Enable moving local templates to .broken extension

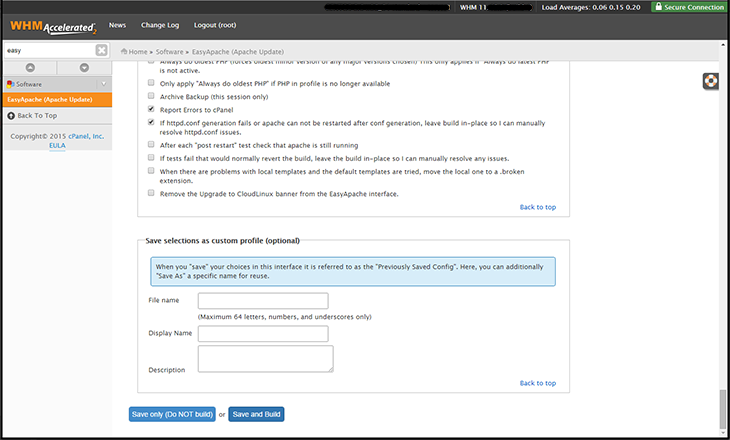(x=151, y=170)
